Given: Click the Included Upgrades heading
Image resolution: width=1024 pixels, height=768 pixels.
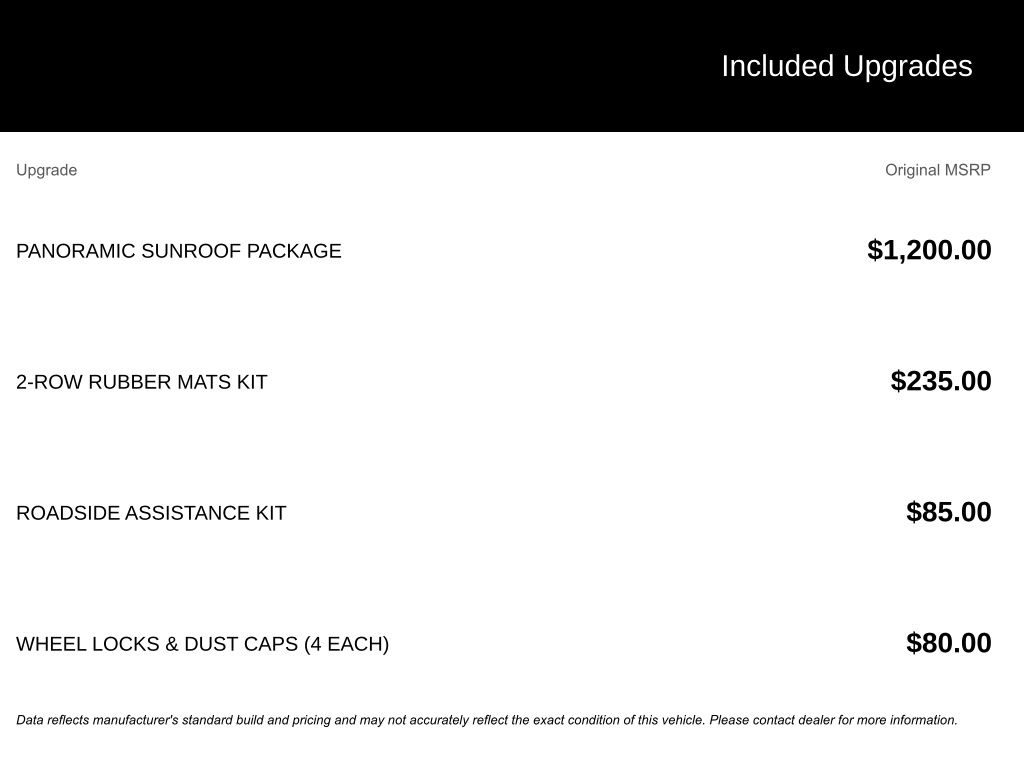Looking at the screenshot, I should (x=846, y=66).
